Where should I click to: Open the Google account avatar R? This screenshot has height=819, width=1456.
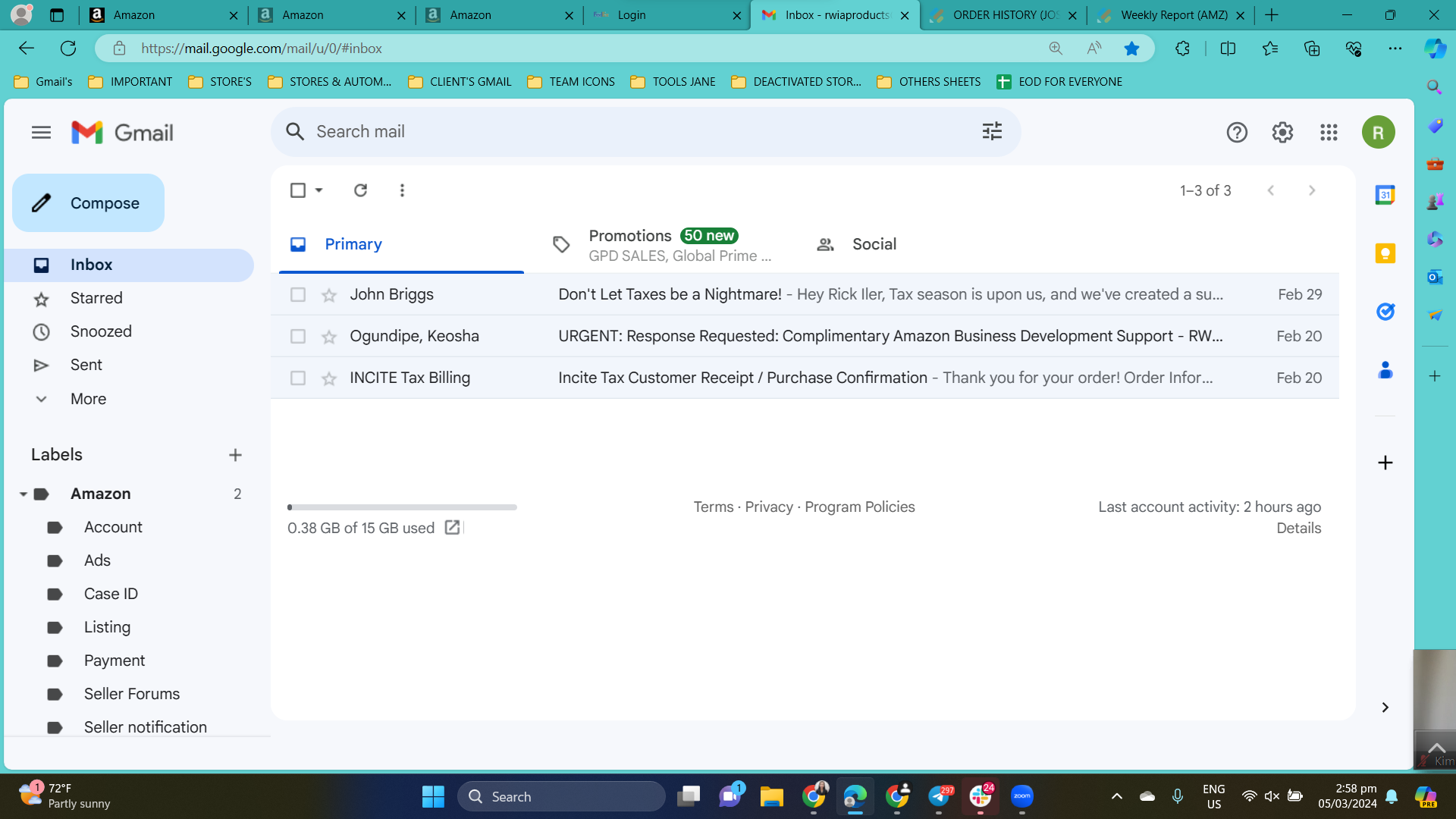pyautogui.click(x=1378, y=133)
